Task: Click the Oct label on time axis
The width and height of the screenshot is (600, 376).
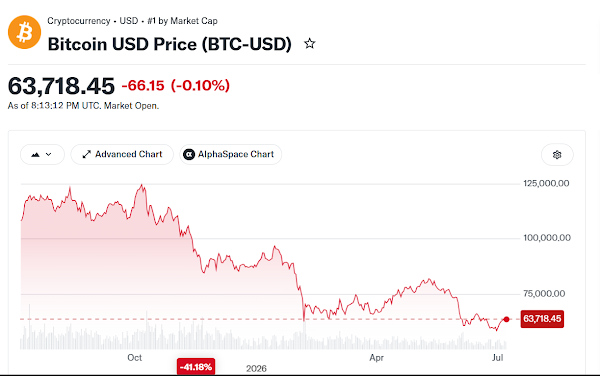Action: coord(135,358)
